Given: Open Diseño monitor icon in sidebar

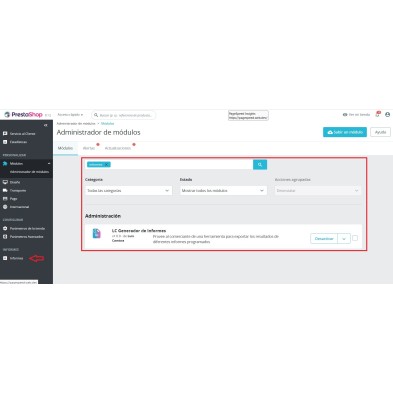Looking at the screenshot, I should pos(5,182).
